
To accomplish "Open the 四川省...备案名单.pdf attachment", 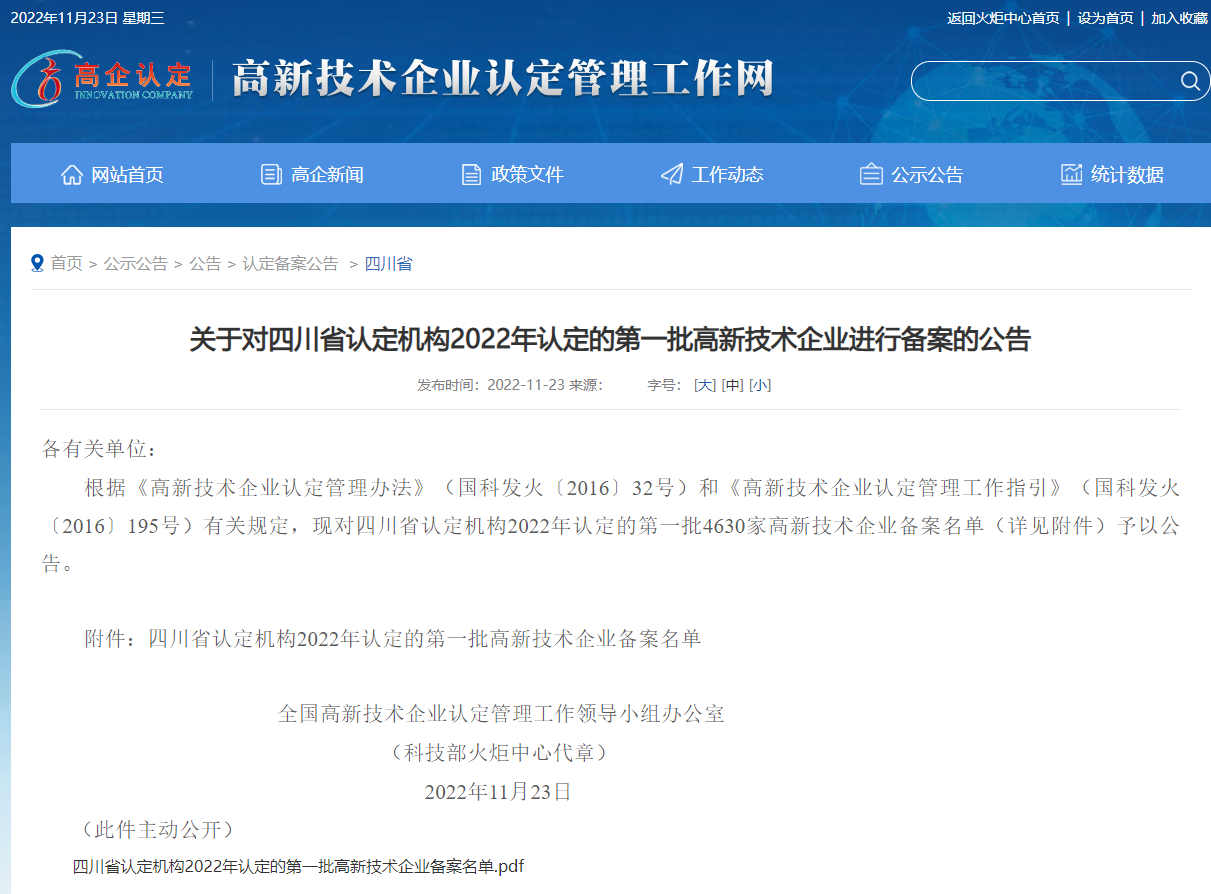I will point(298,866).
